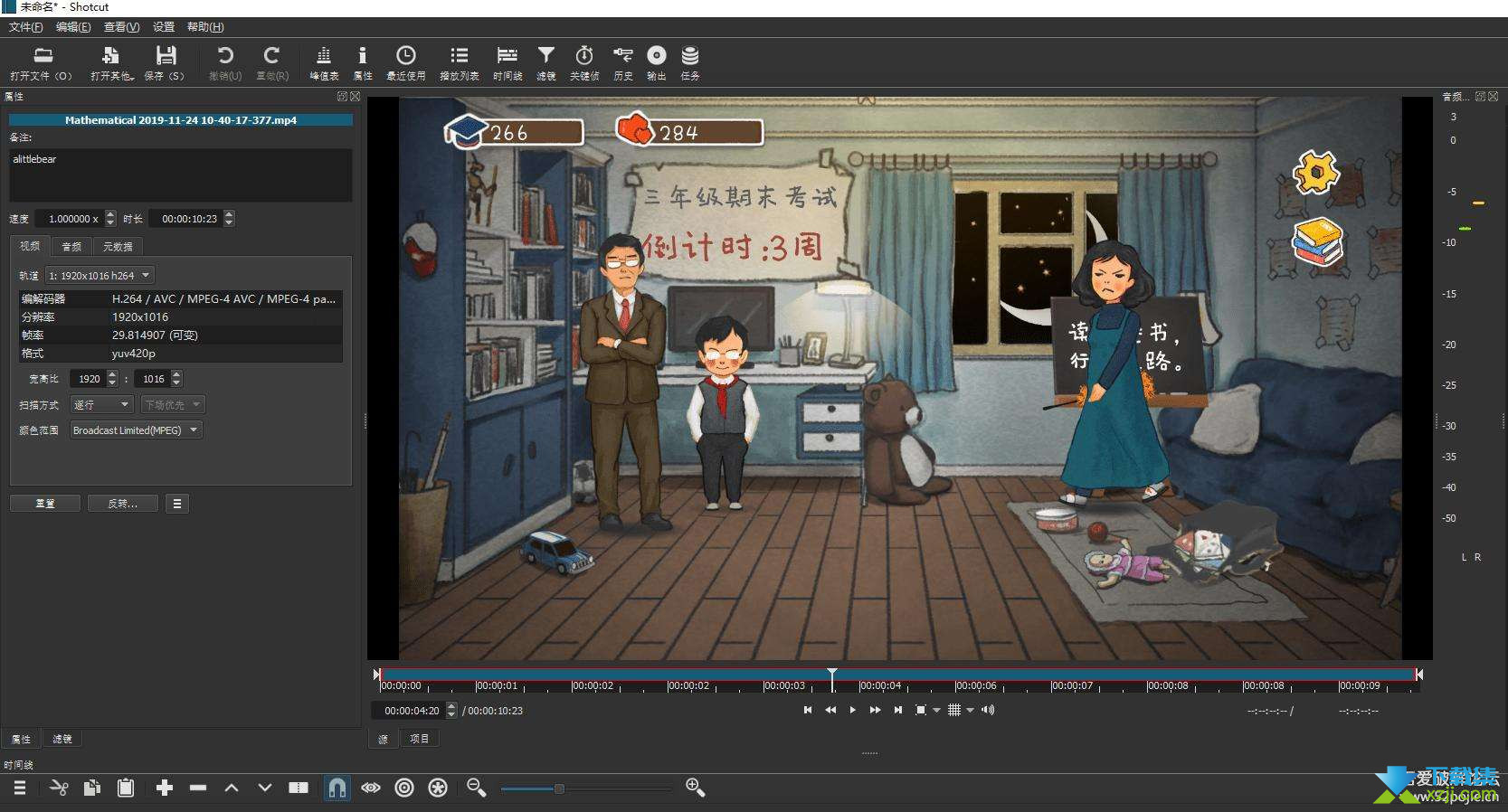Click the 打开其他 toolbar icon
The image size is (1508, 812).
pyautogui.click(x=111, y=63)
